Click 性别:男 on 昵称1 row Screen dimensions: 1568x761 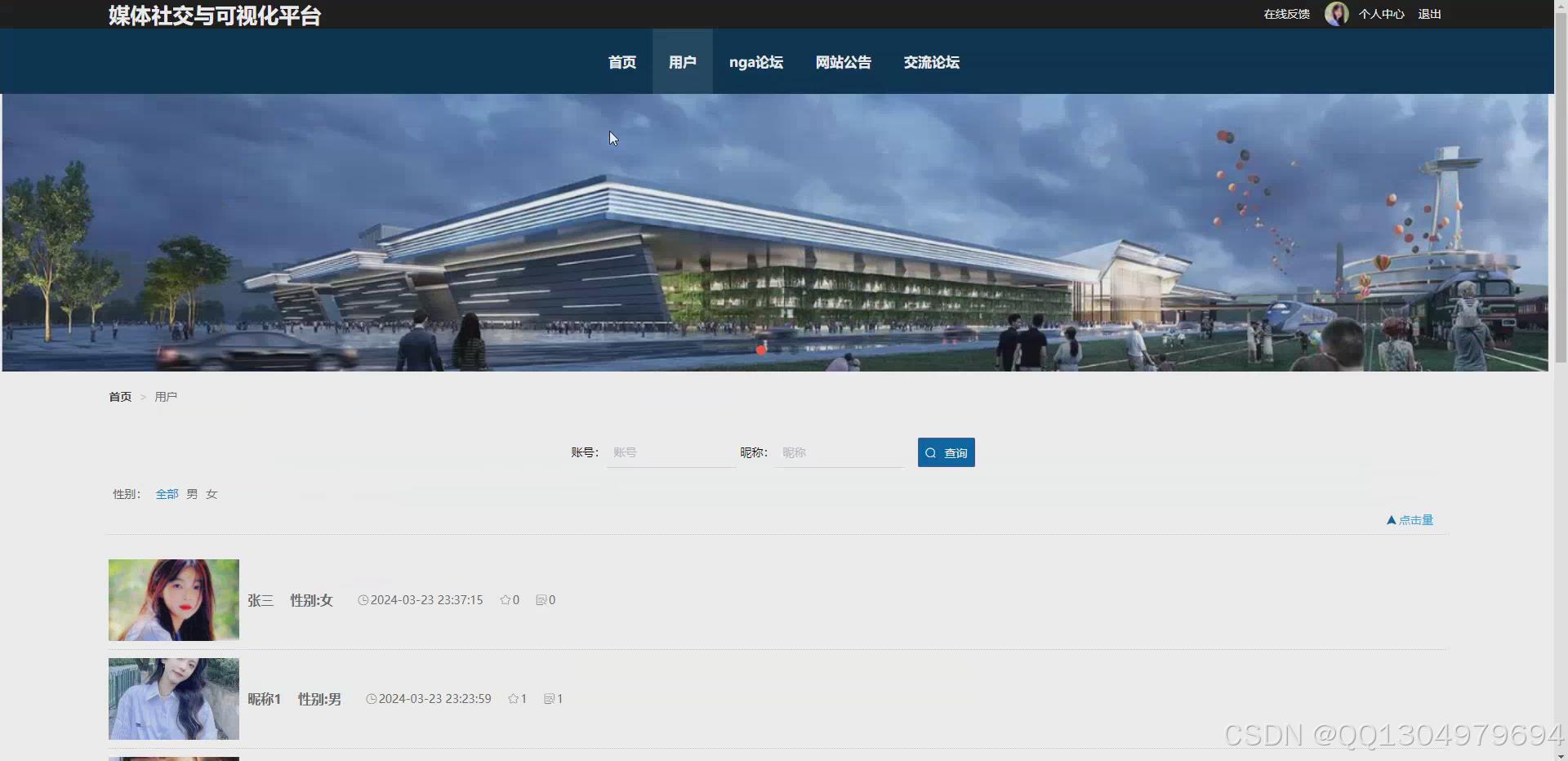319,699
